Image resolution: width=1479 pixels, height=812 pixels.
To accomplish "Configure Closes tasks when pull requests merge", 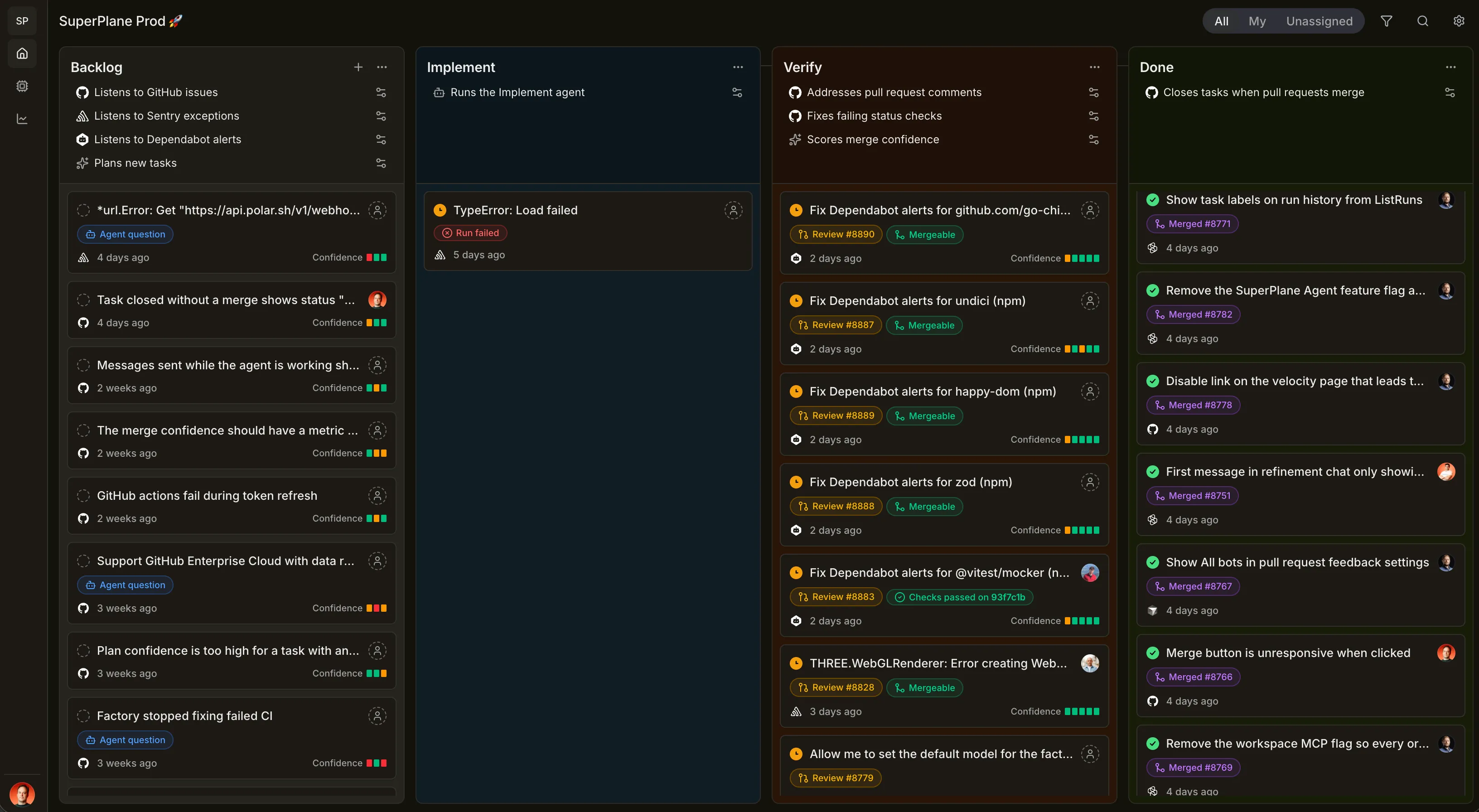I will pos(1450,92).
